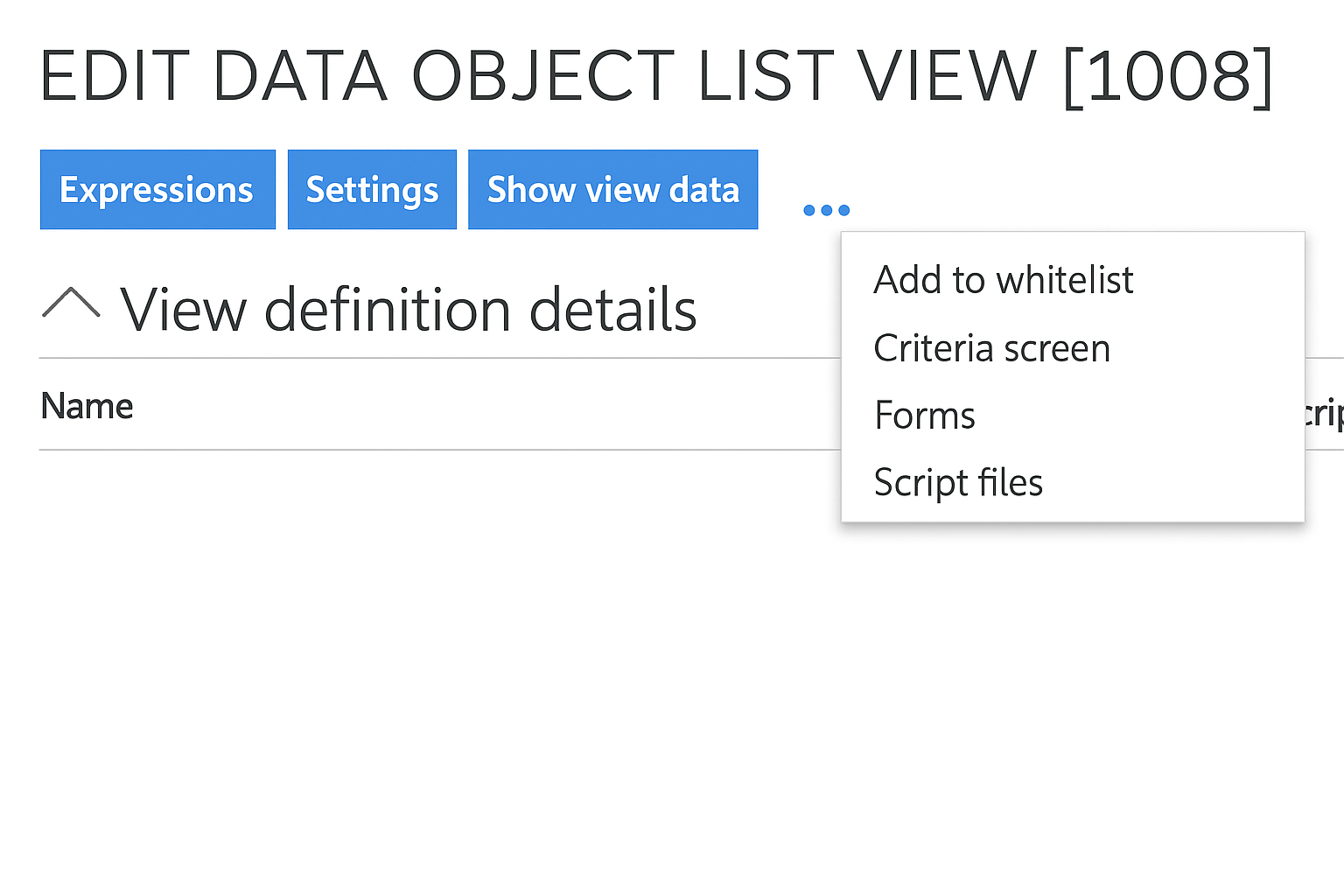
Task: Open the blue ellipsis overflow menu
Action: click(825, 209)
